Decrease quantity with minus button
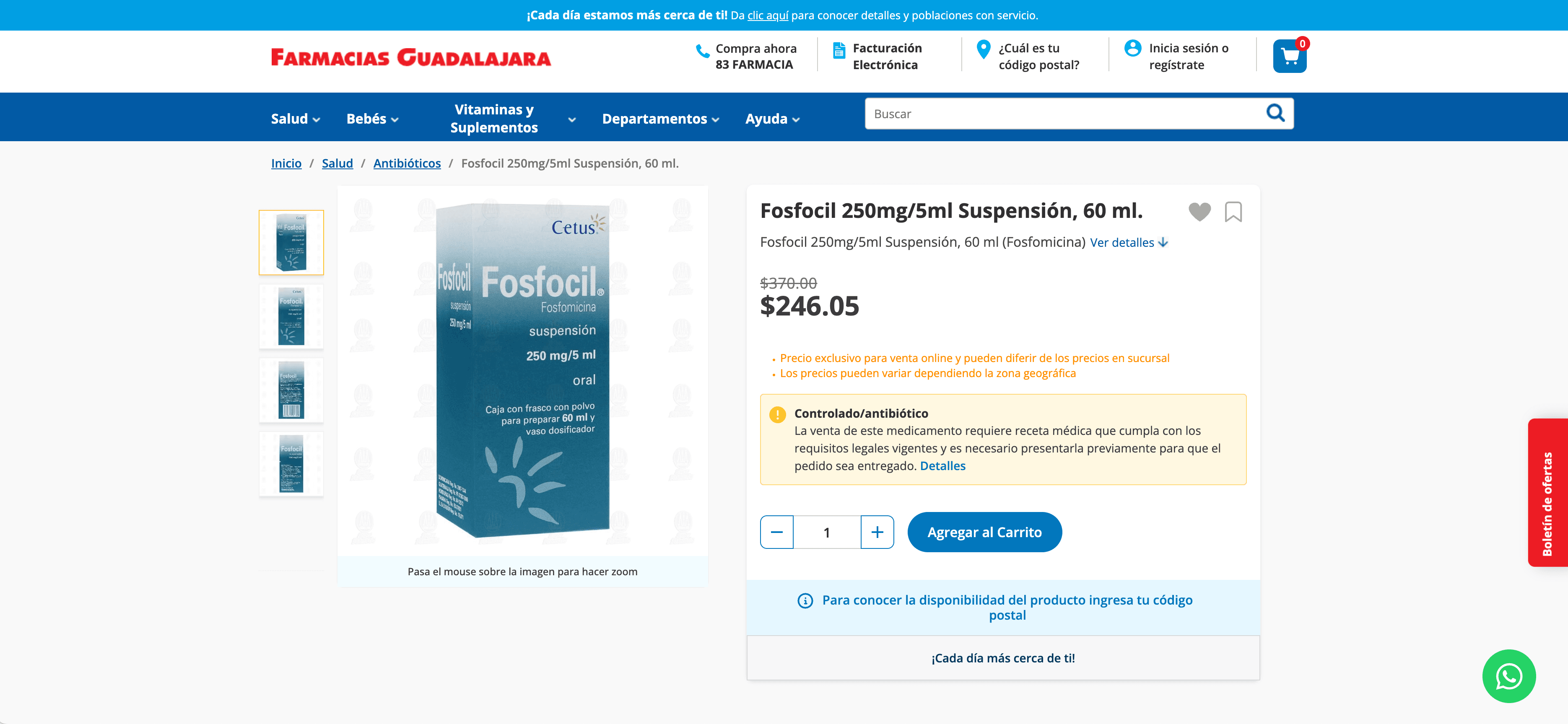 point(777,533)
